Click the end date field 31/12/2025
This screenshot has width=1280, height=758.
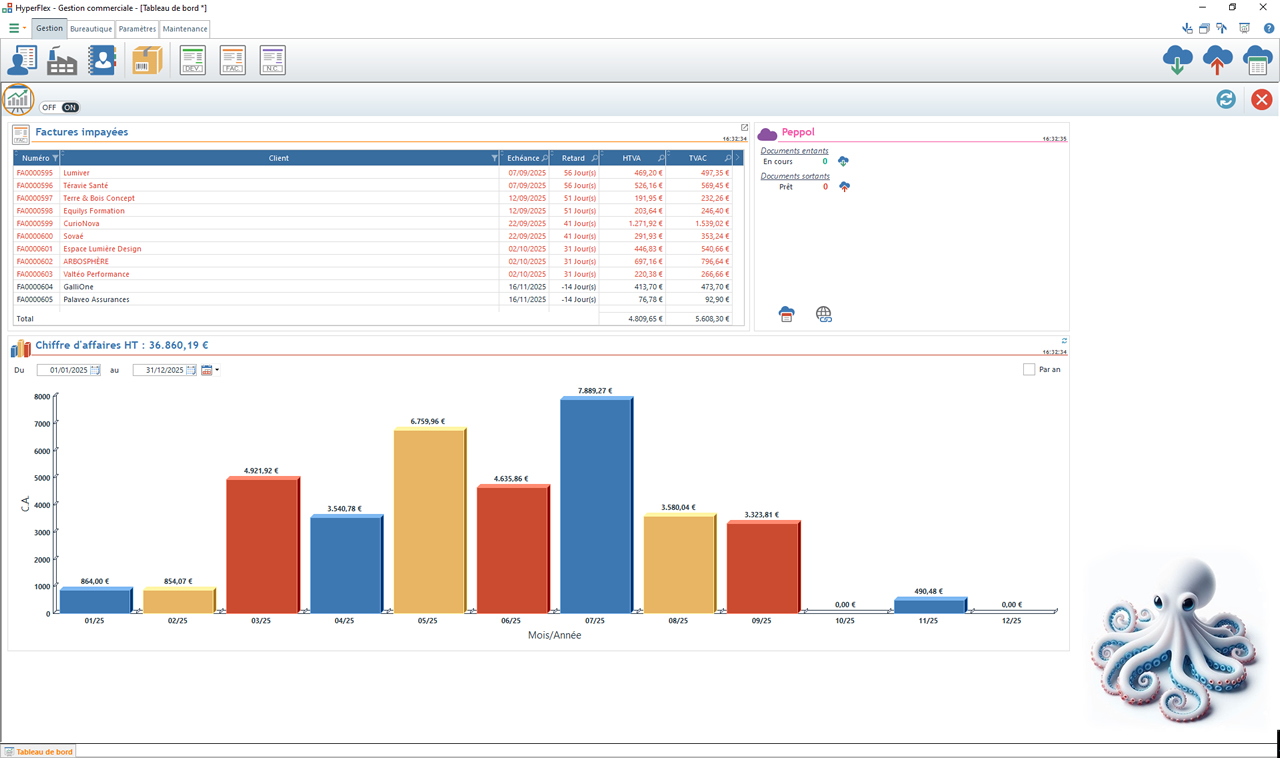pyautogui.click(x=160, y=370)
